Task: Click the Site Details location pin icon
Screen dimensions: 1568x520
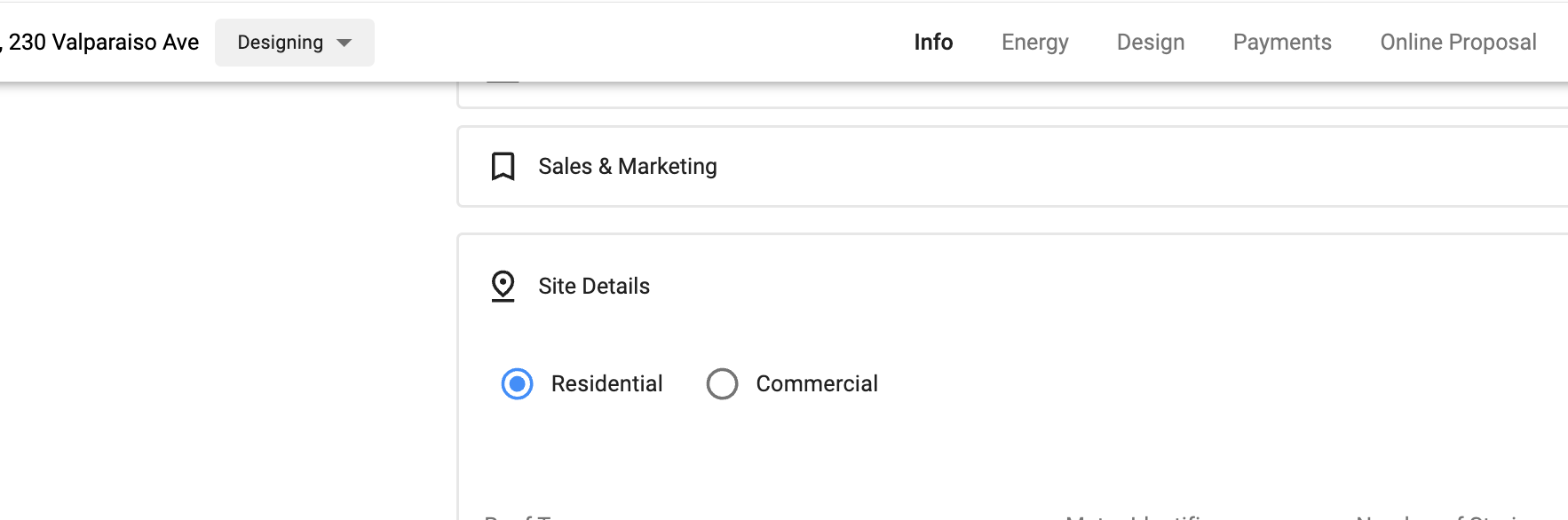Action: [x=503, y=286]
